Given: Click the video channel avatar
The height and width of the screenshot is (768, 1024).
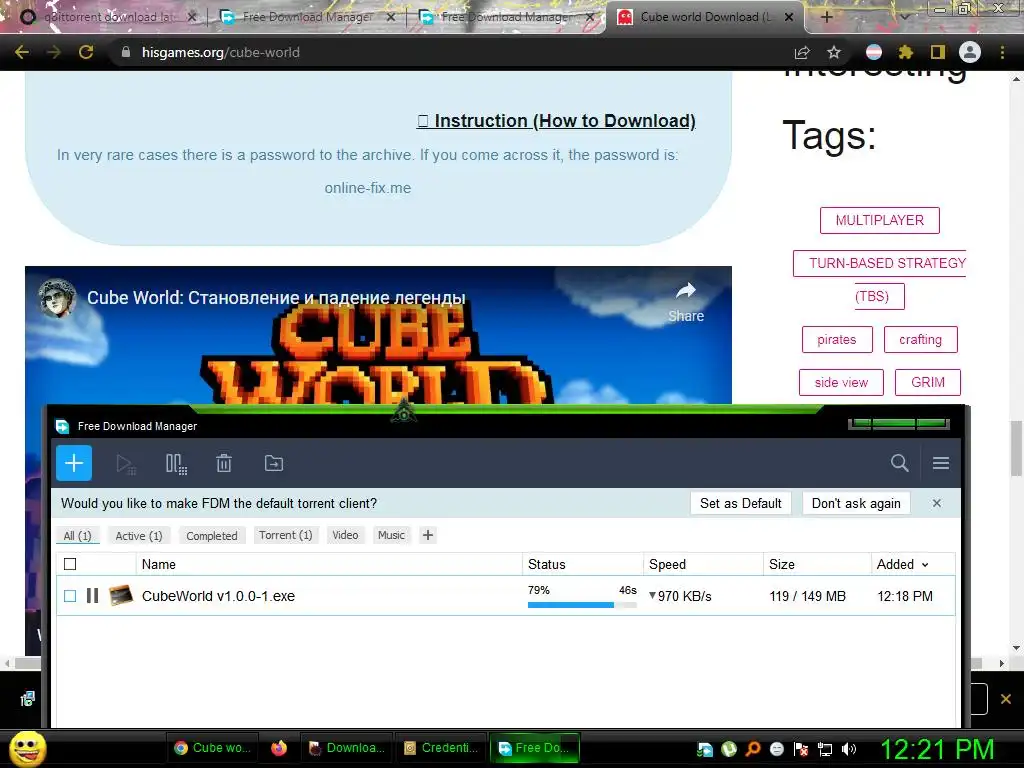Looking at the screenshot, I should tap(57, 298).
